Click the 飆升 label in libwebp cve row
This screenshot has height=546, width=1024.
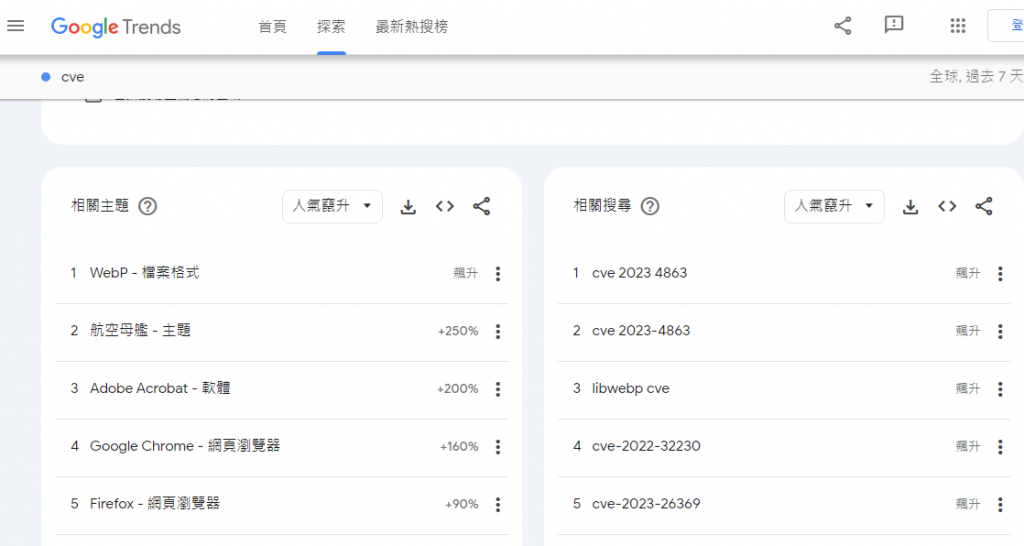968,389
